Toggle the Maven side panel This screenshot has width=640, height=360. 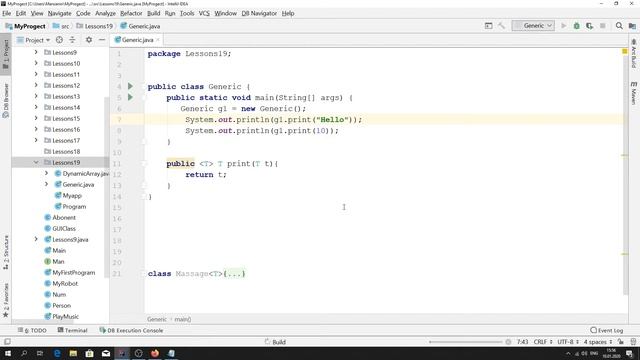(x=633, y=93)
